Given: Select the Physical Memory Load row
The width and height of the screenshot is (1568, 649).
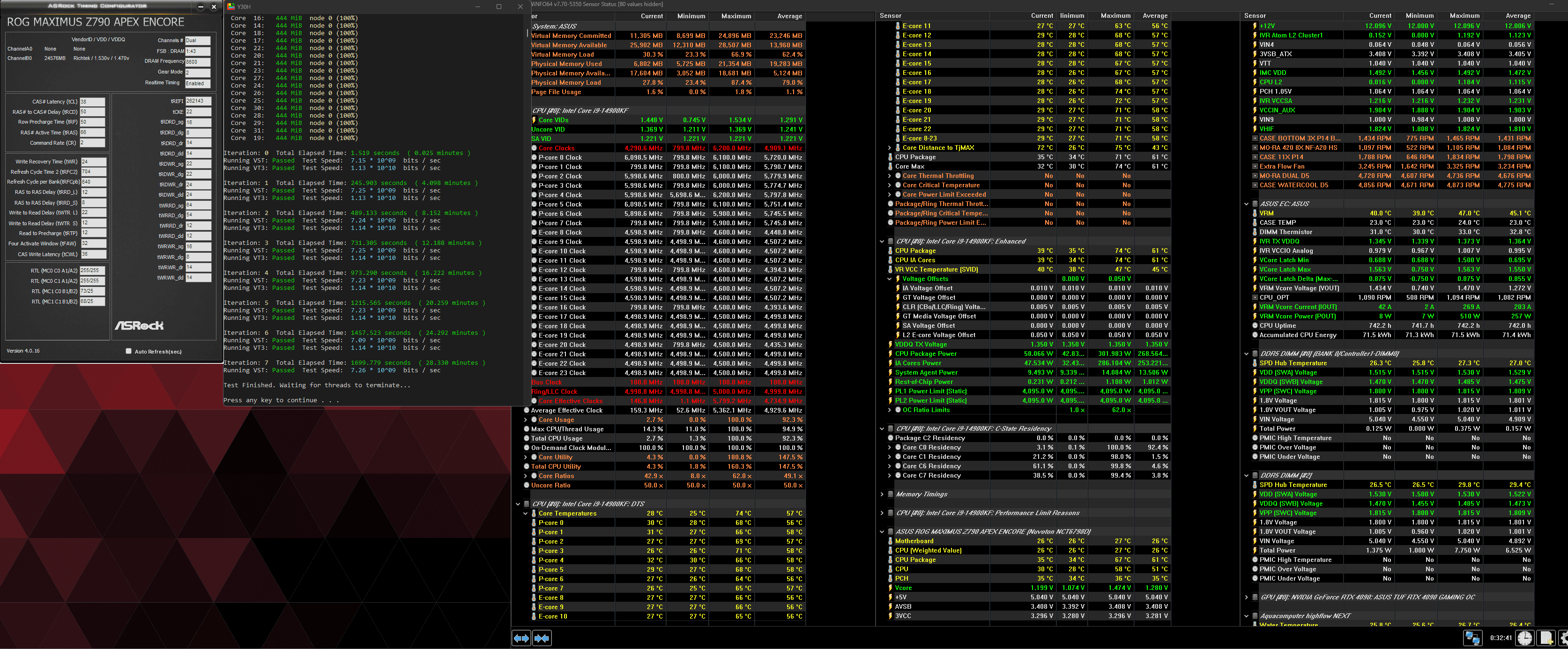Looking at the screenshot, I should click(668, 83).
